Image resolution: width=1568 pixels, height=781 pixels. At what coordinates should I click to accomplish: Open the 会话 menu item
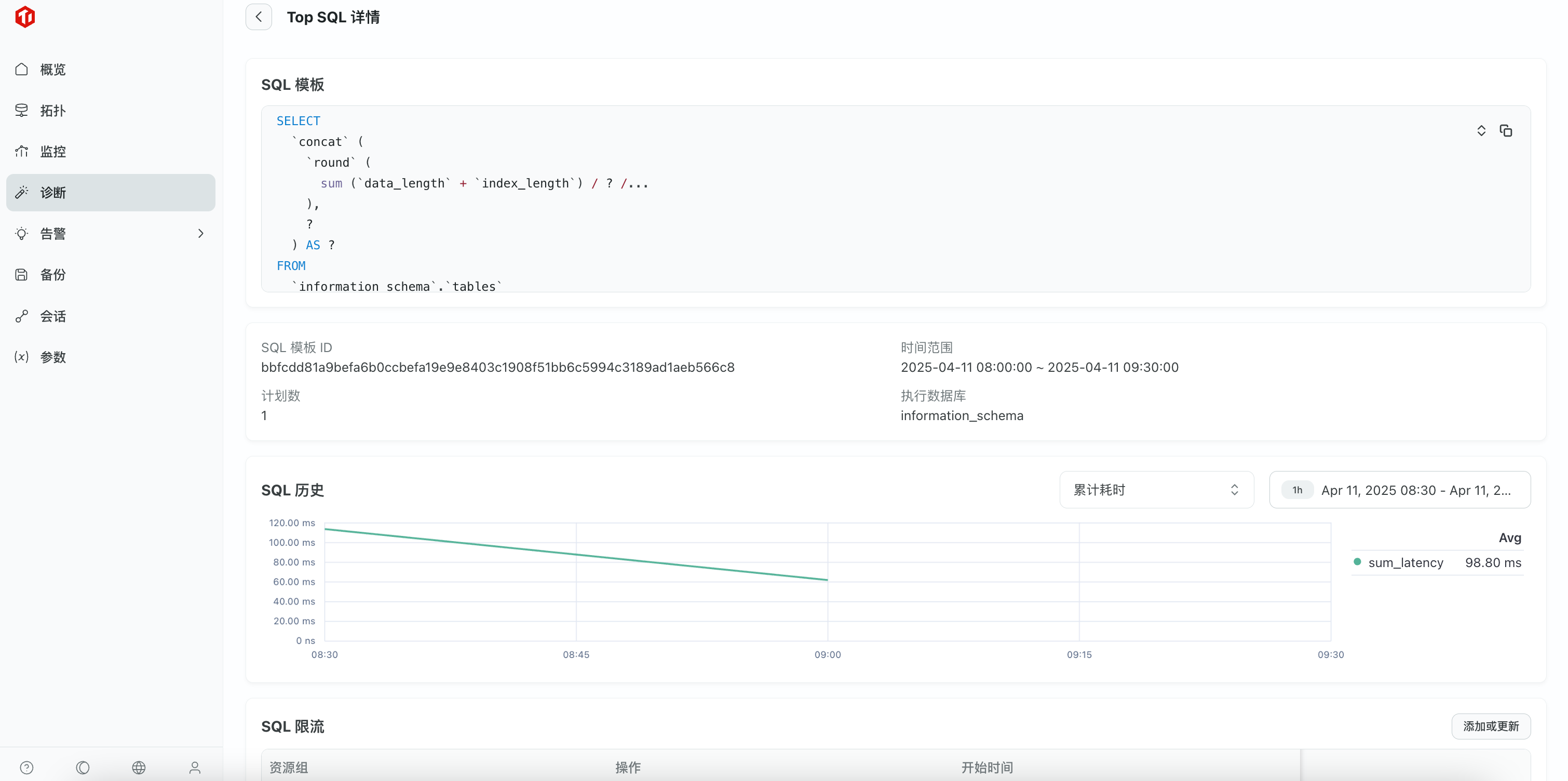click(x=111, y=316)
